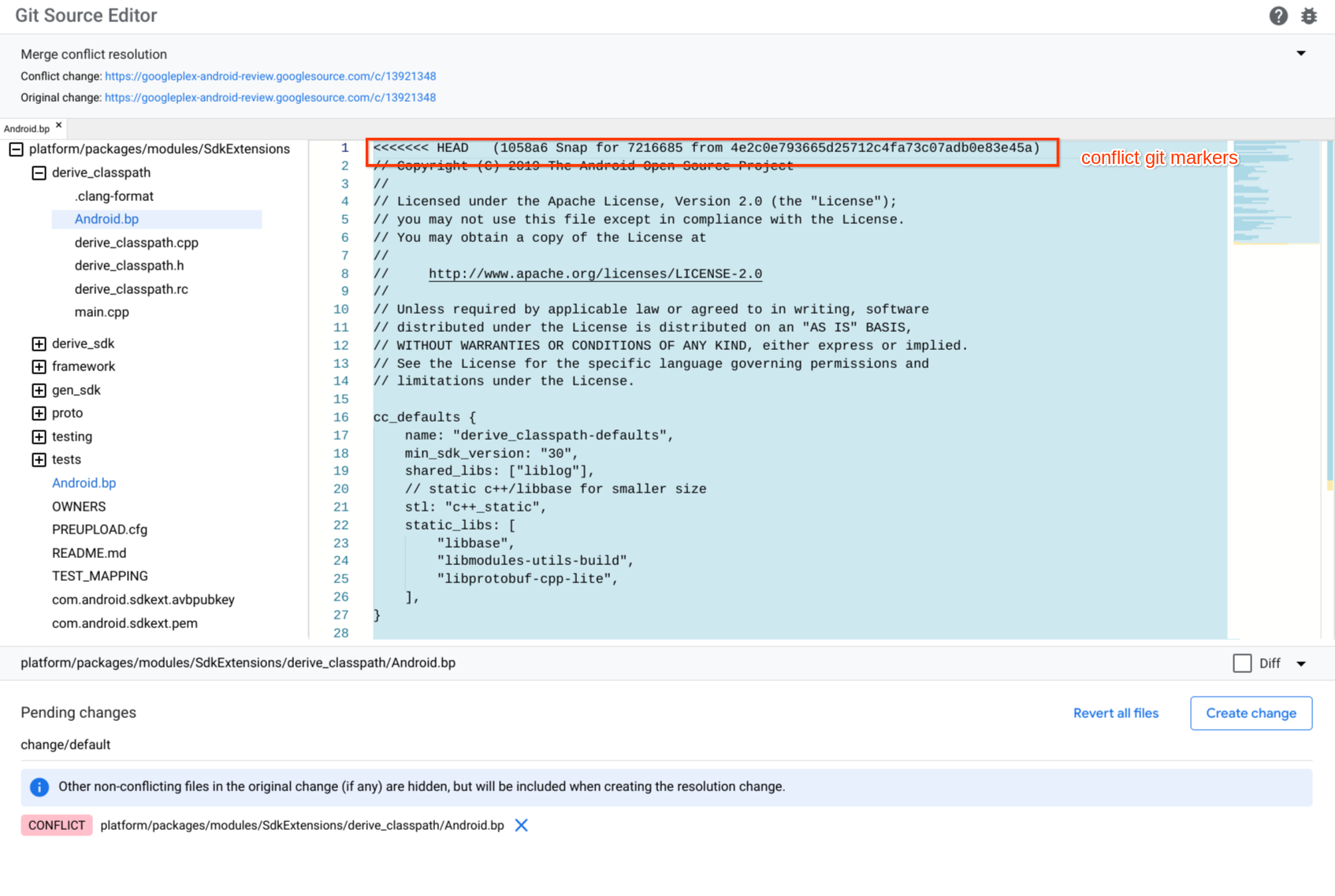1335x896 pixels.
Task: Click the blue info icon in the notice
Action: click(x=39, y=786)
